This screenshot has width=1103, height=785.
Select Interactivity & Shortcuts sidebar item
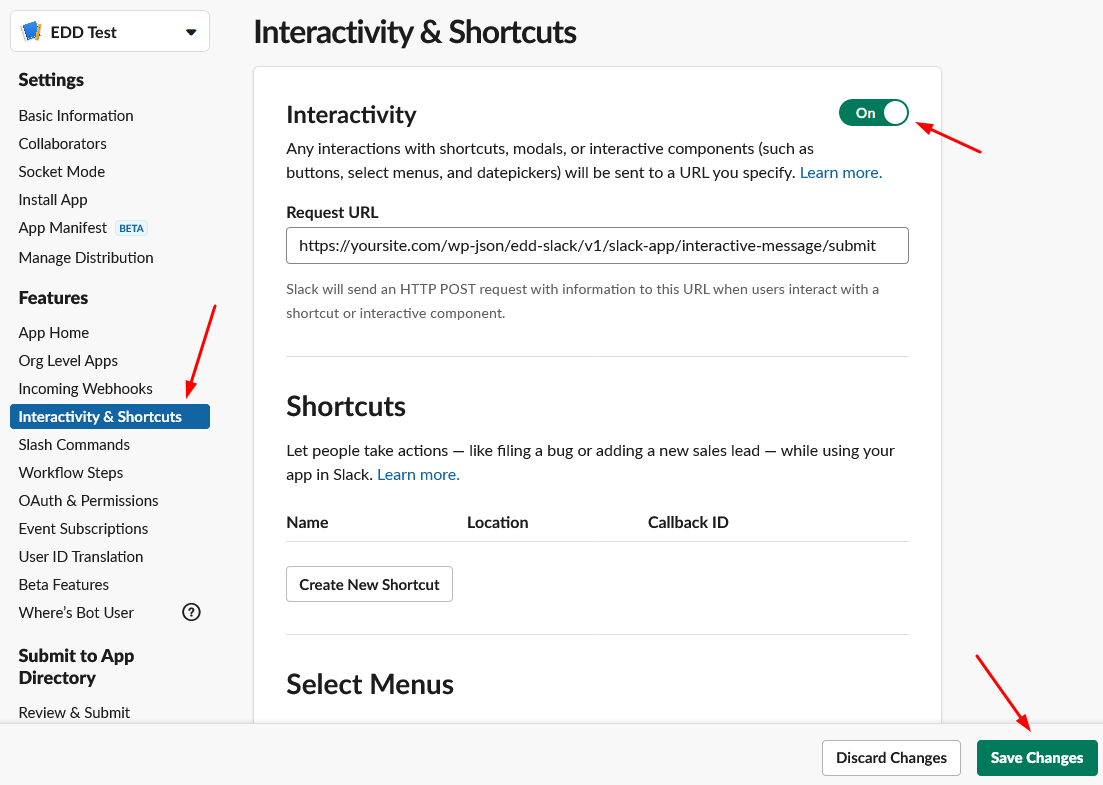coord(100,417)
